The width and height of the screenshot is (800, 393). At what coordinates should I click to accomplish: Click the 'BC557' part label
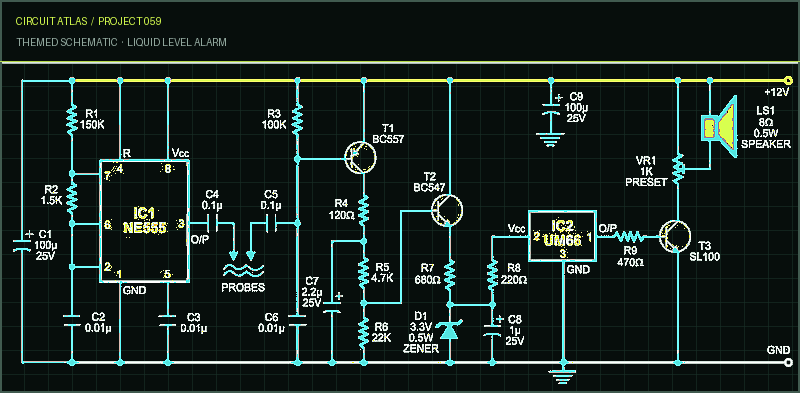389,138
